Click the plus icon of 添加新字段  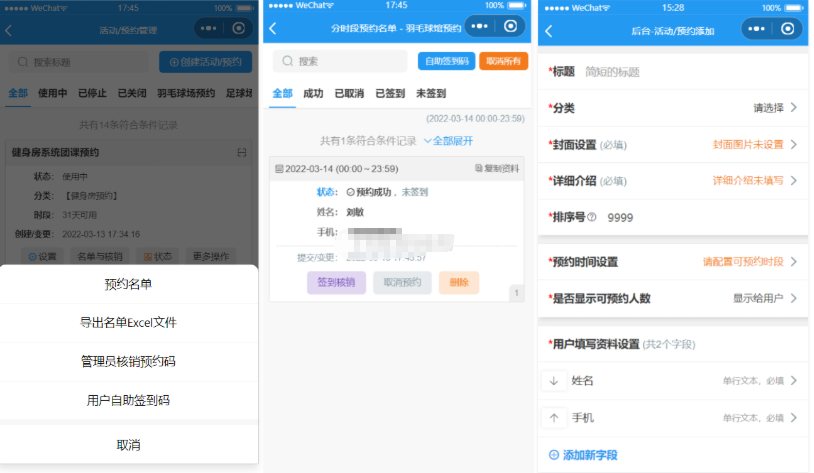tap(554, 455)
